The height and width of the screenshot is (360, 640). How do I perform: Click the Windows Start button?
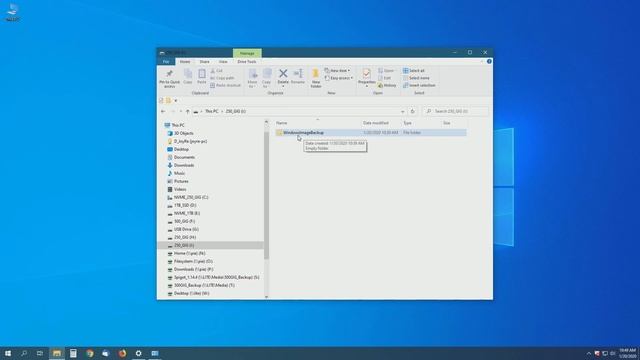click(x=8, y=353)
